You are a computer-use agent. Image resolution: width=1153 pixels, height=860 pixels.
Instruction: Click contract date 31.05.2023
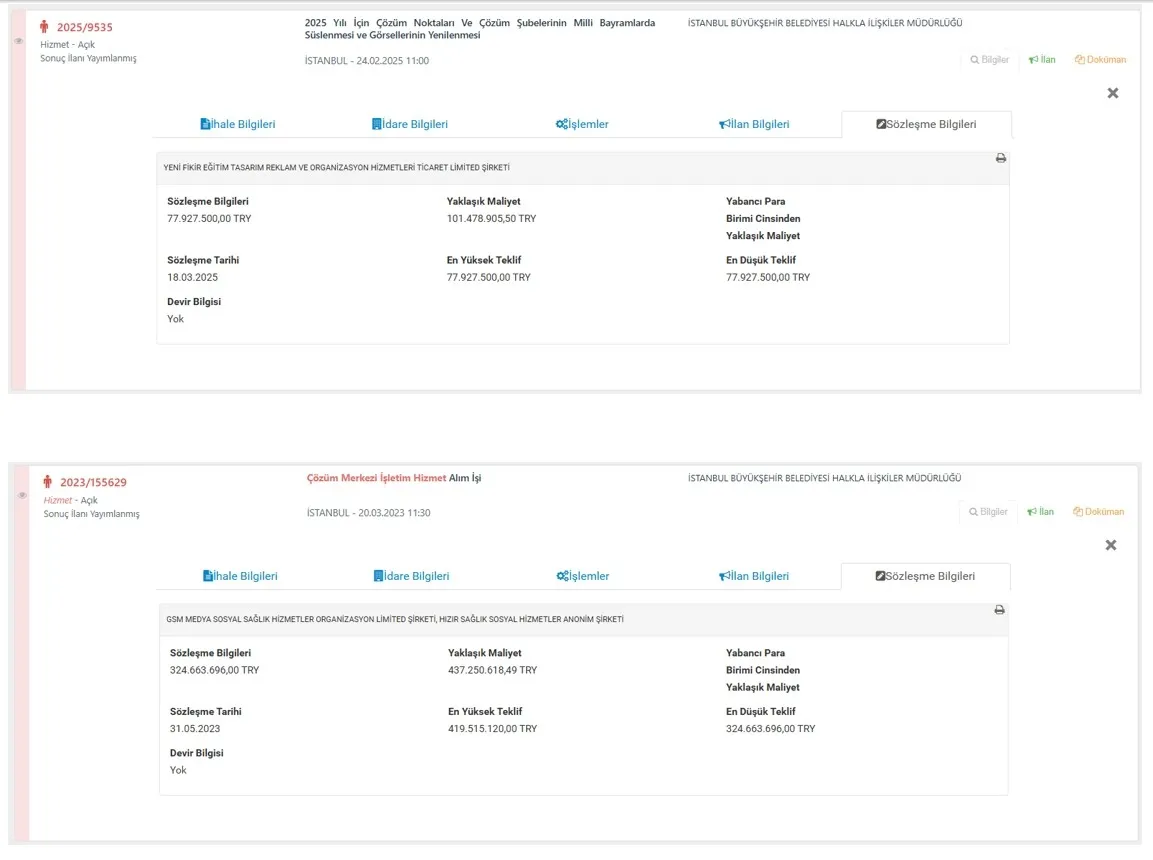[195, 728]
